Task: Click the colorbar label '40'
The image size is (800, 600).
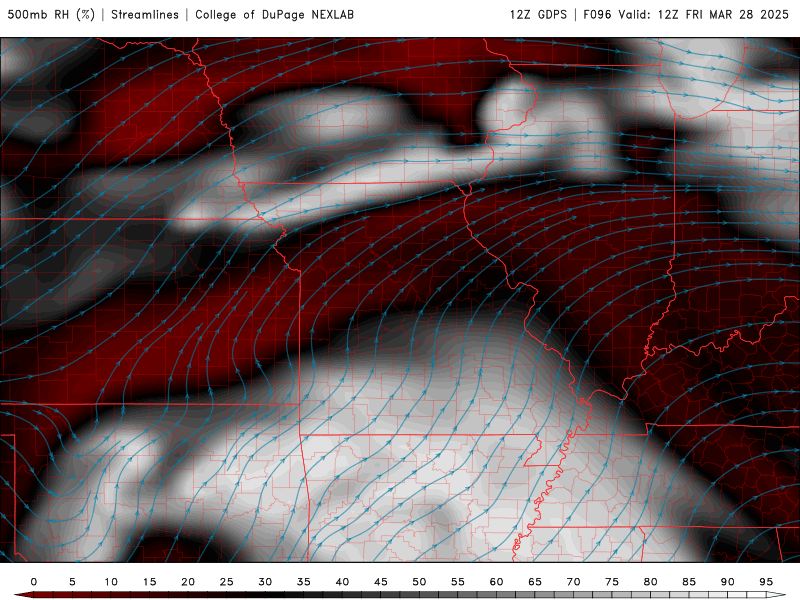Action: click(342, 582)
